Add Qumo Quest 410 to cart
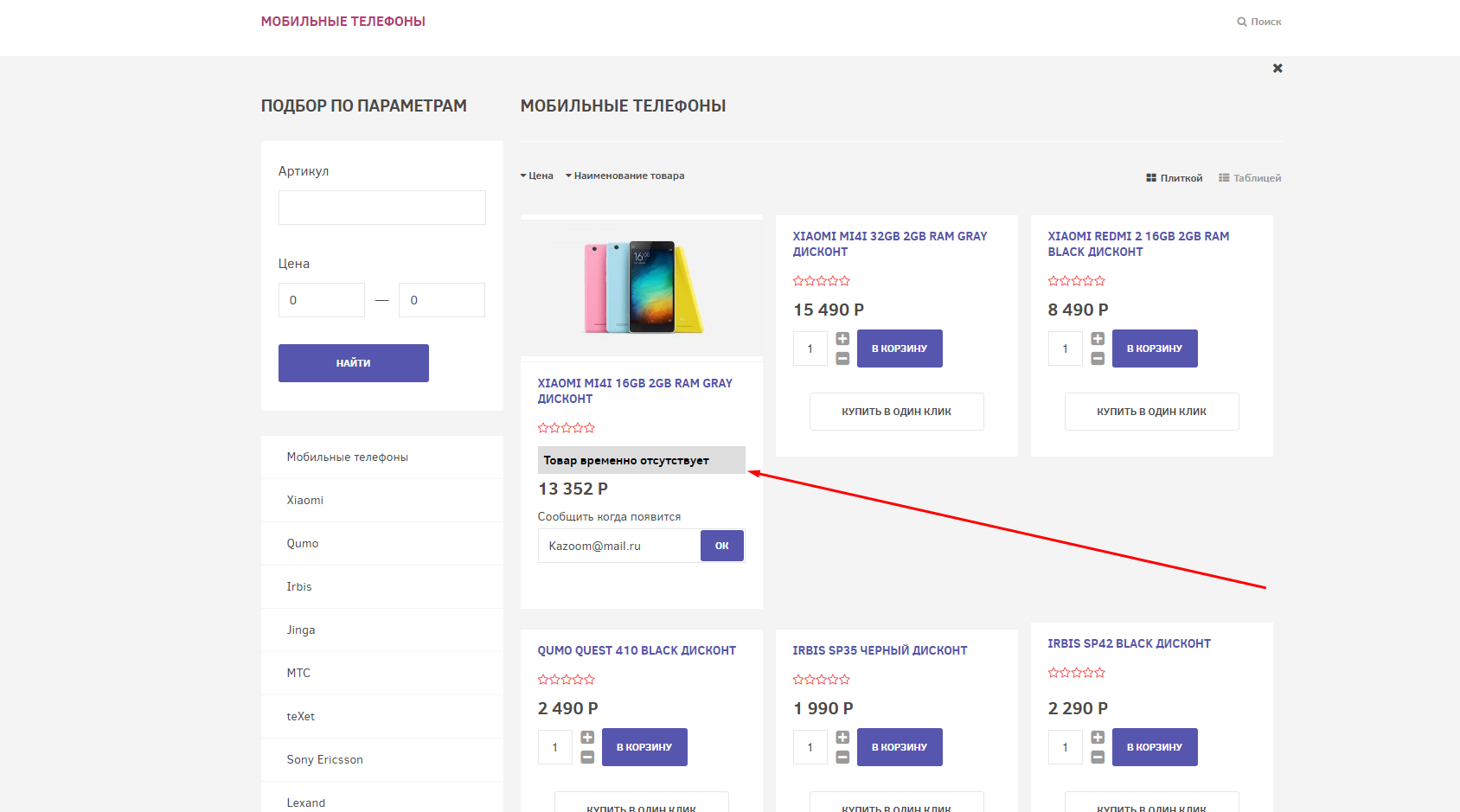Viewport: 1460px width, 812px height. click(644, 747)
